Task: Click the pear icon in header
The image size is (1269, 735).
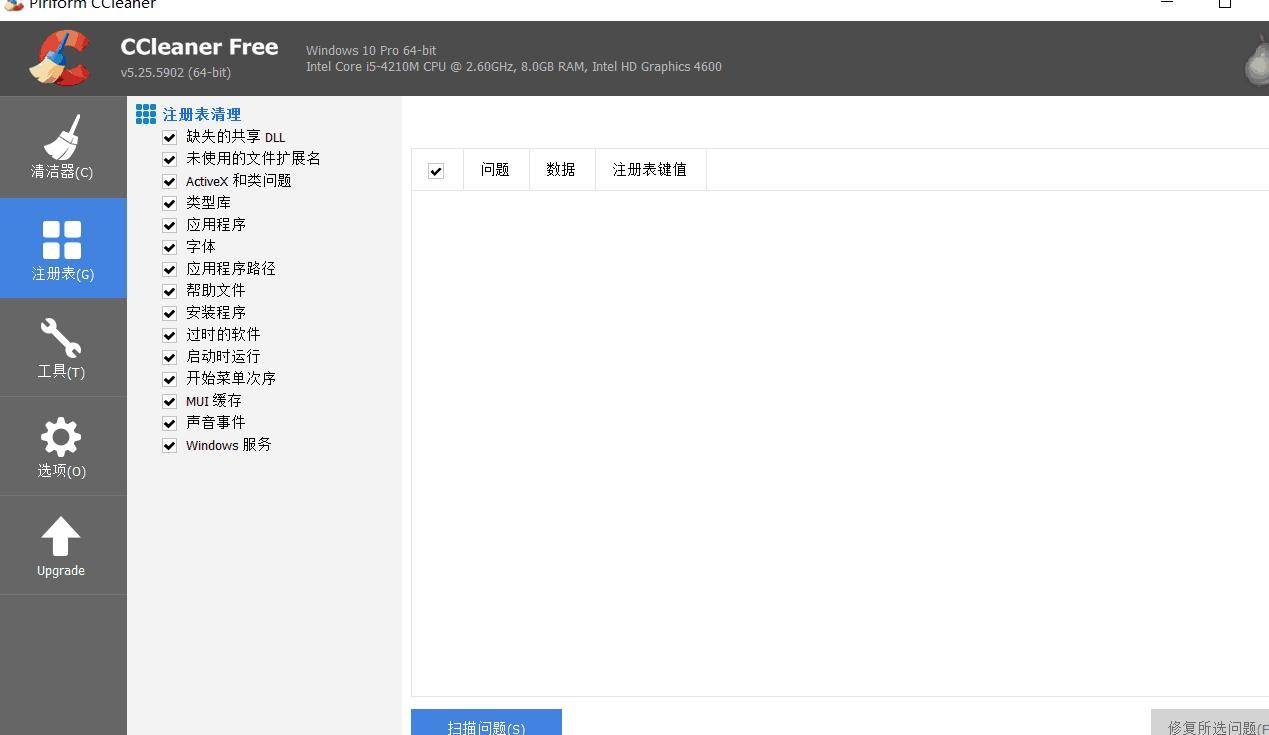Action: click(x=1257, y=62)
